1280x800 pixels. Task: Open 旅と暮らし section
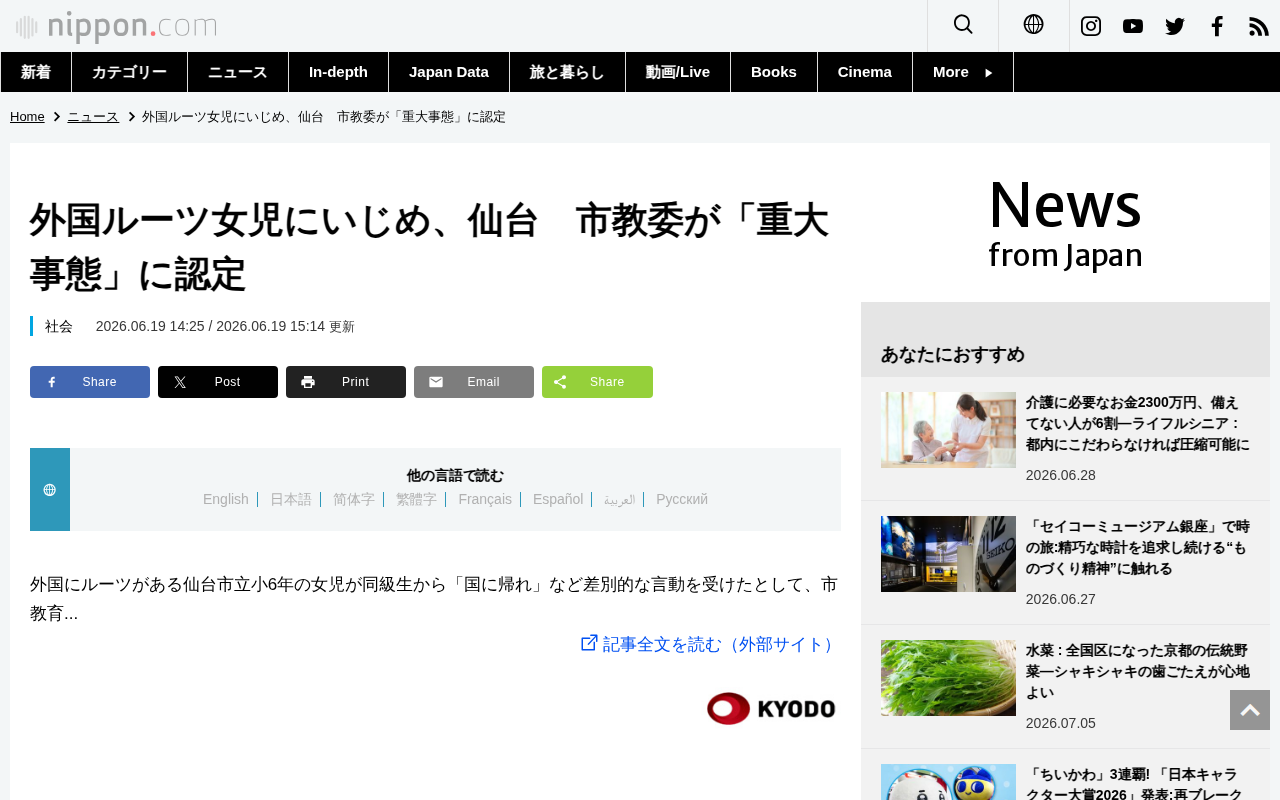(x=568, y=72)
